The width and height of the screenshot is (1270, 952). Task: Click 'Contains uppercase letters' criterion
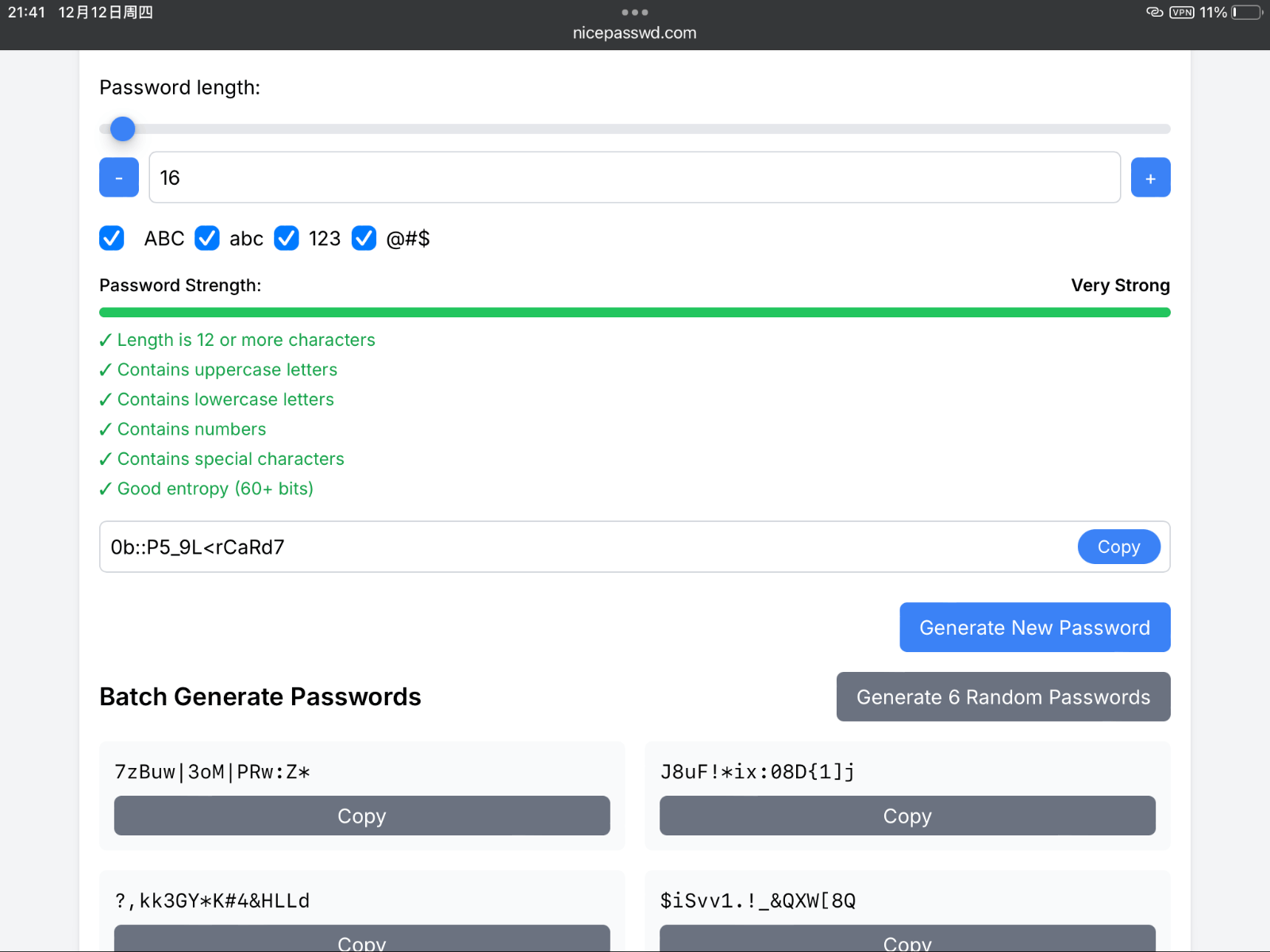tap(227, 370)
